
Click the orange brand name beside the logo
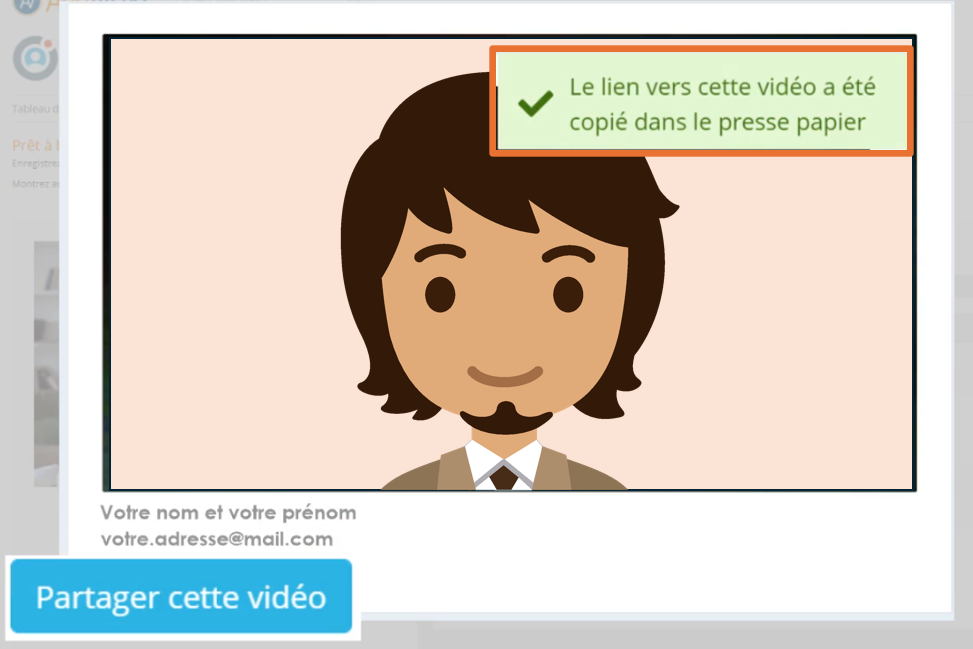tap(53, 6)
